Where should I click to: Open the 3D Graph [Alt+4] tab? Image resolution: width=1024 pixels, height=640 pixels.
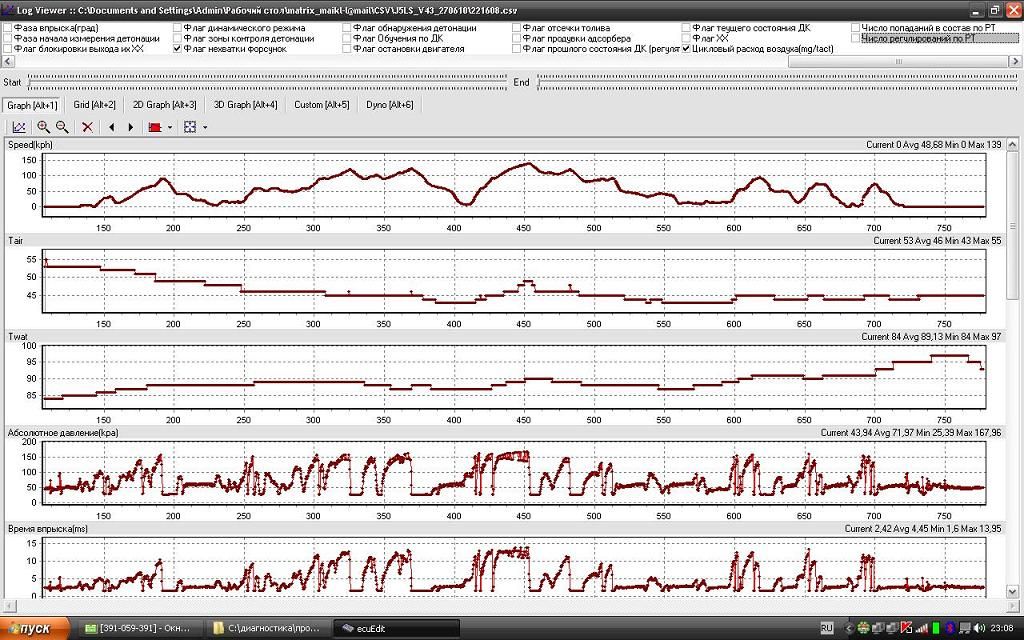[246, 104]
